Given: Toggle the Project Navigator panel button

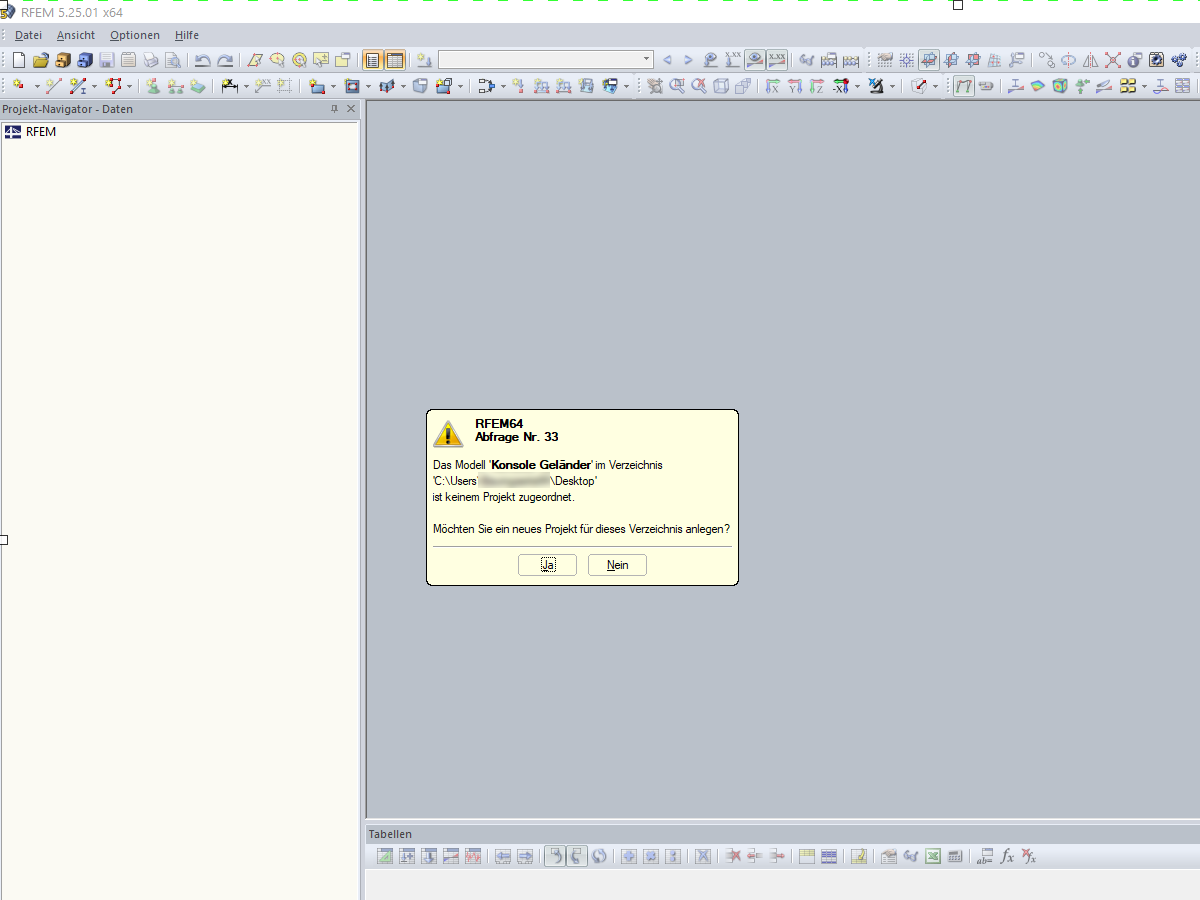Looking at the screenshot, I should [x=372, y=60].
